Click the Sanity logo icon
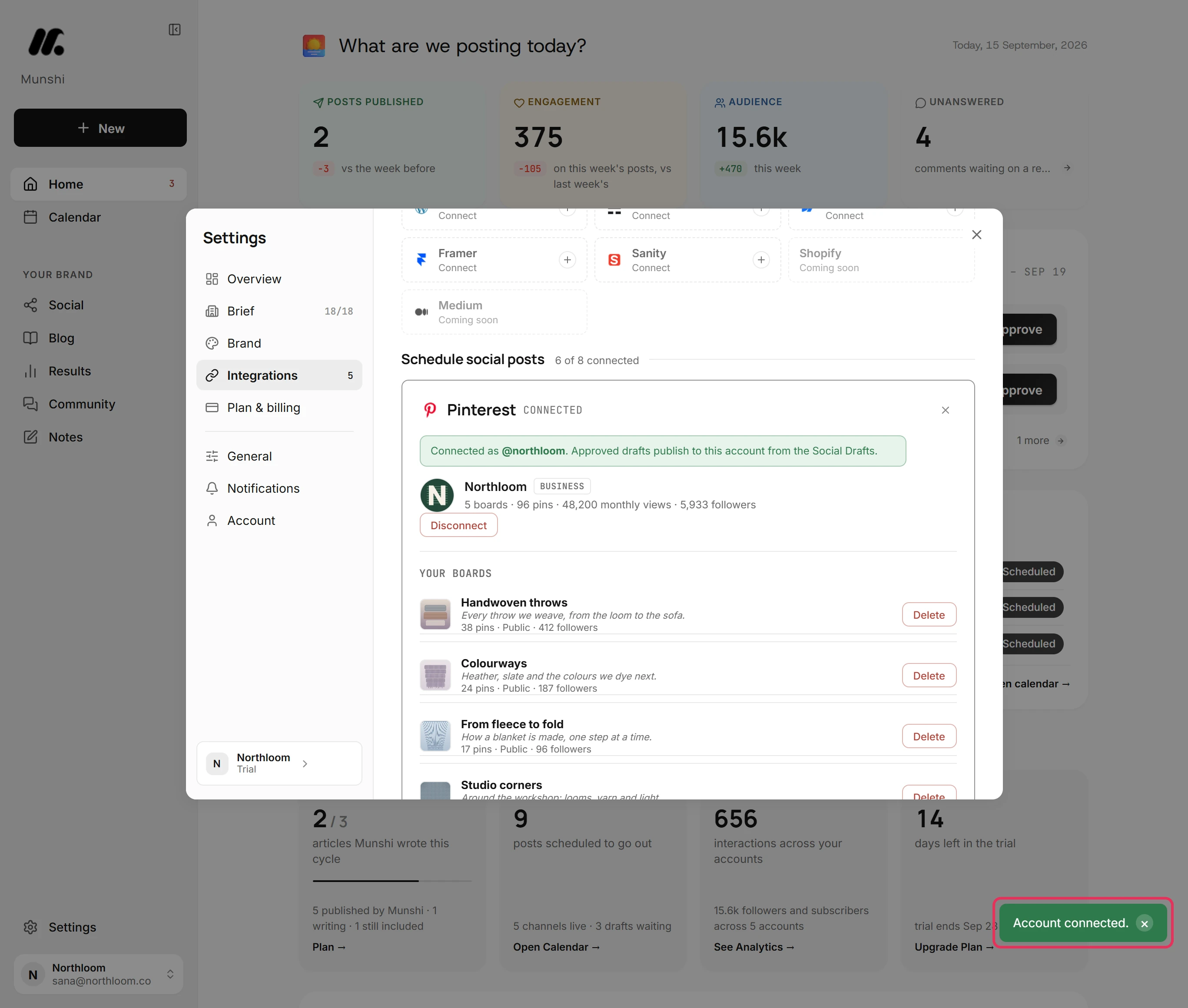The width and height of the screenshot is (1188, 1008). click(614, 260)
